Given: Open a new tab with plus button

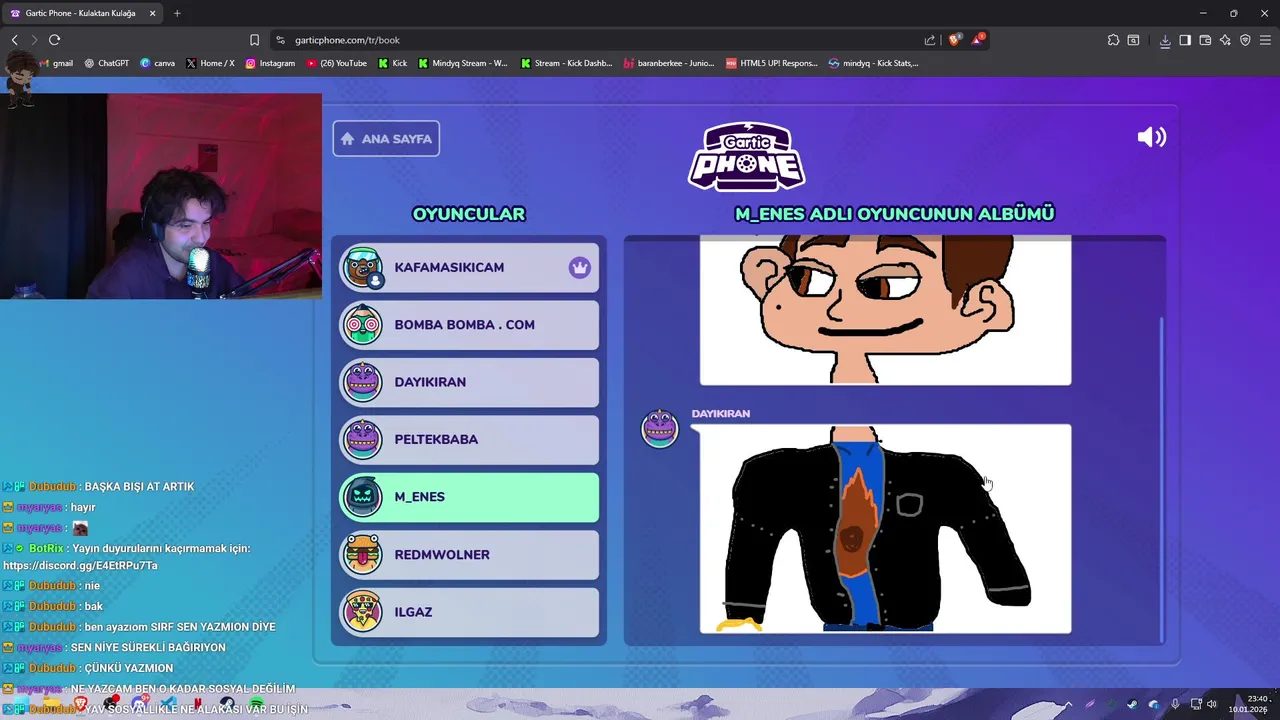Looking at the screenshot, I should (x=177, y=13).
